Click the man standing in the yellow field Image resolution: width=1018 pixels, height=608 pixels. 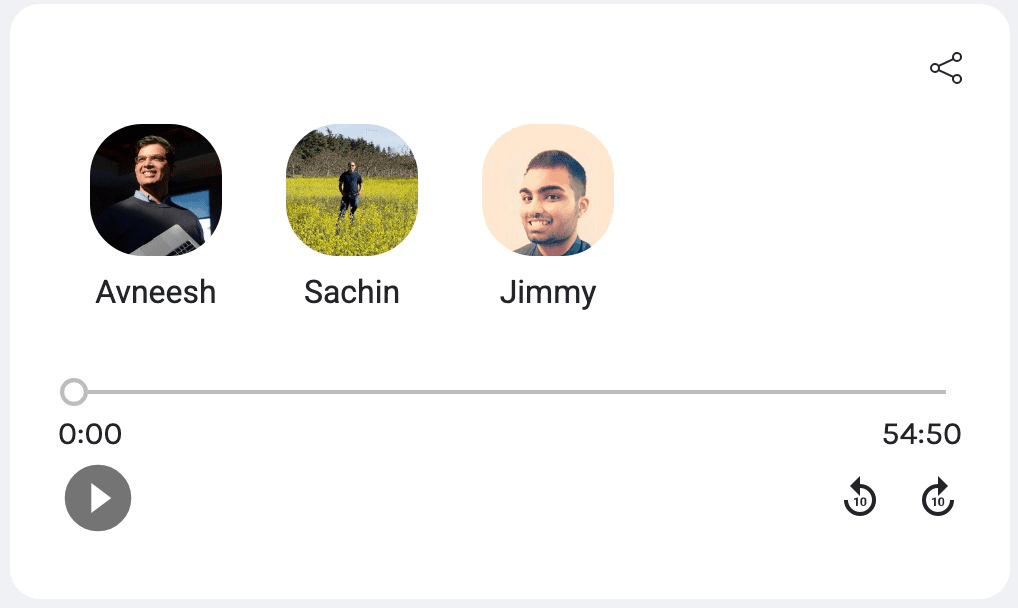point(350,190)
